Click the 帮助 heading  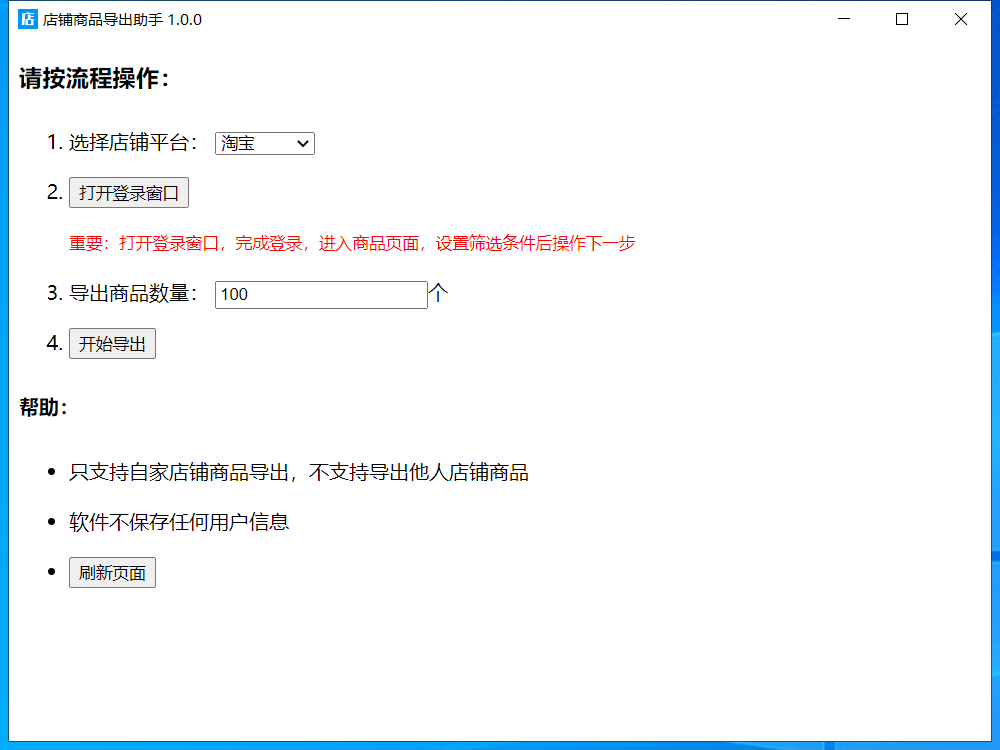point(43,407)
